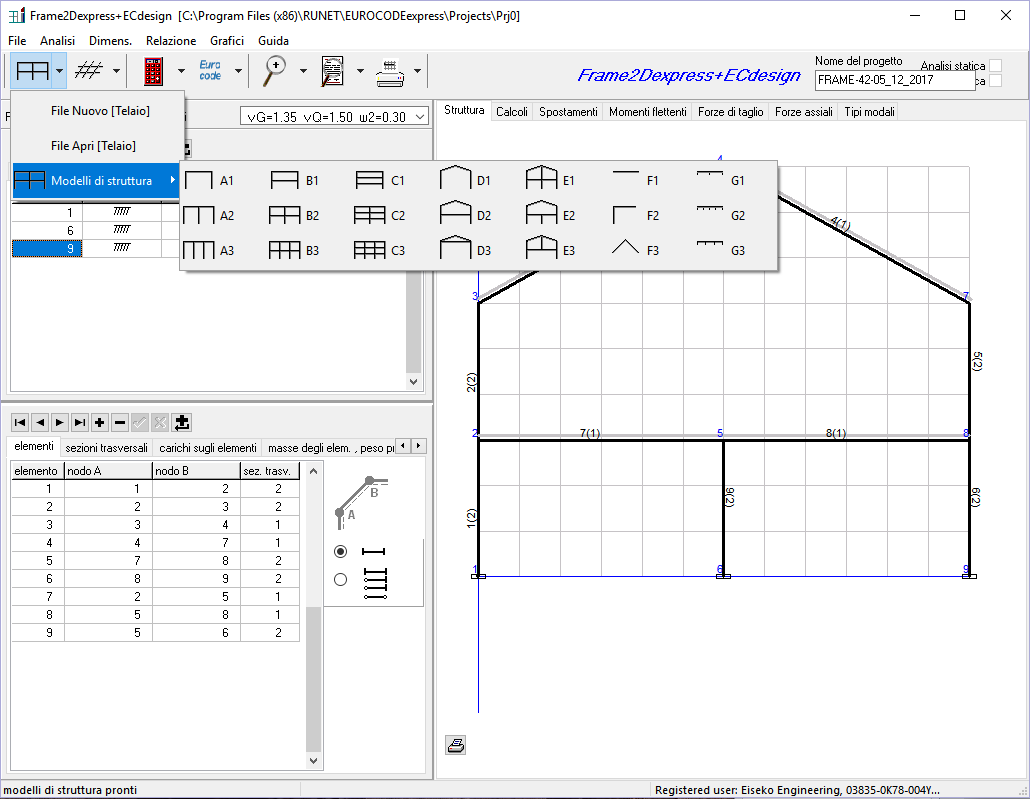
Task: Select pitched roof model D2
Action: (465, 214)
